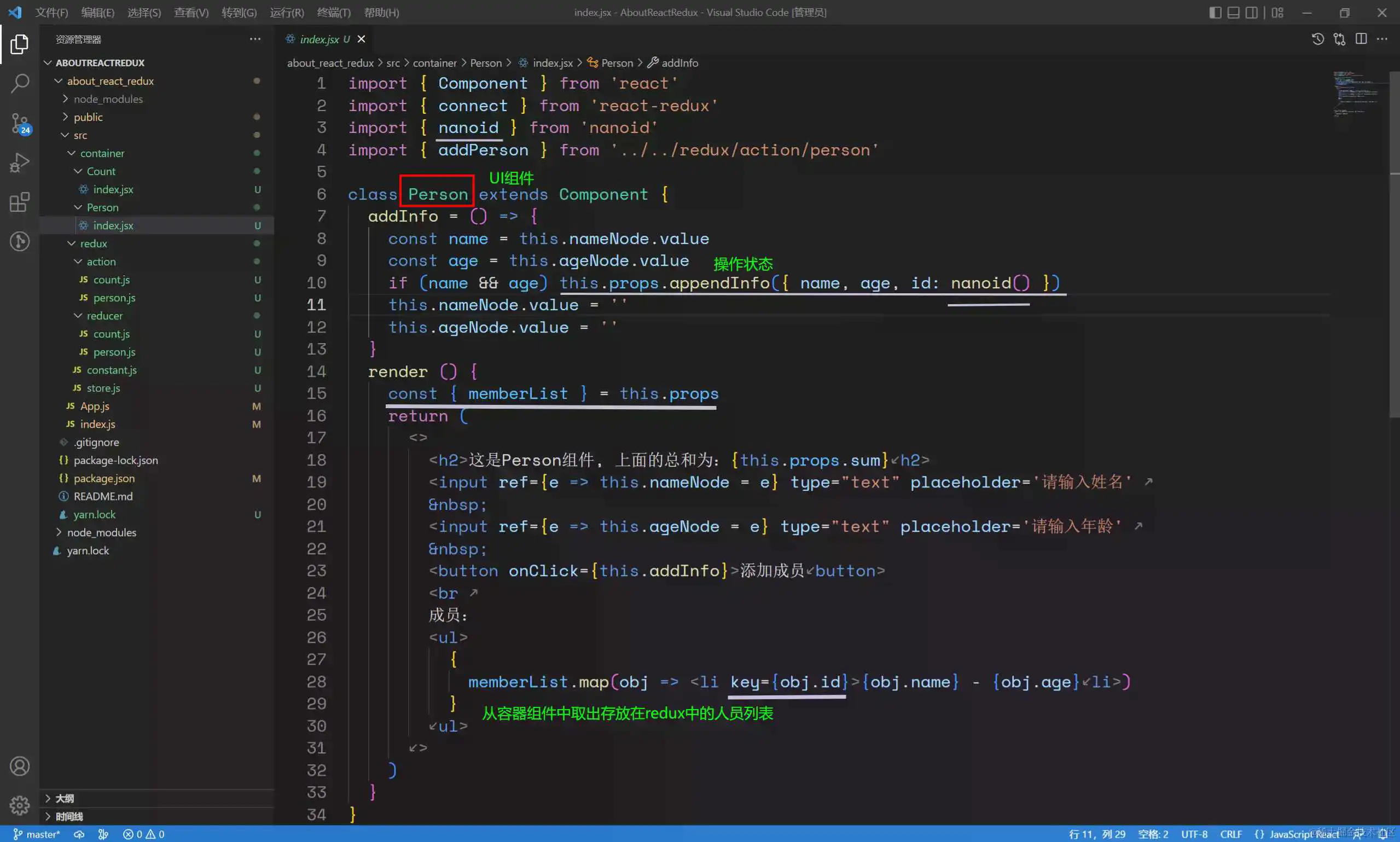Screen dimensions: 1400x842
Task: Open the customize layout icon in title bar
Action: click(x=1277, y=13)
